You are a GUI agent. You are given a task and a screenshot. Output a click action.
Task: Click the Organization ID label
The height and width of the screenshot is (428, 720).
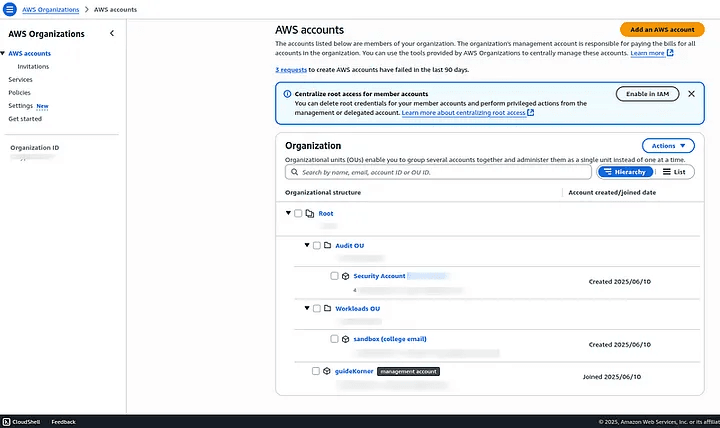tap(34, 147)
